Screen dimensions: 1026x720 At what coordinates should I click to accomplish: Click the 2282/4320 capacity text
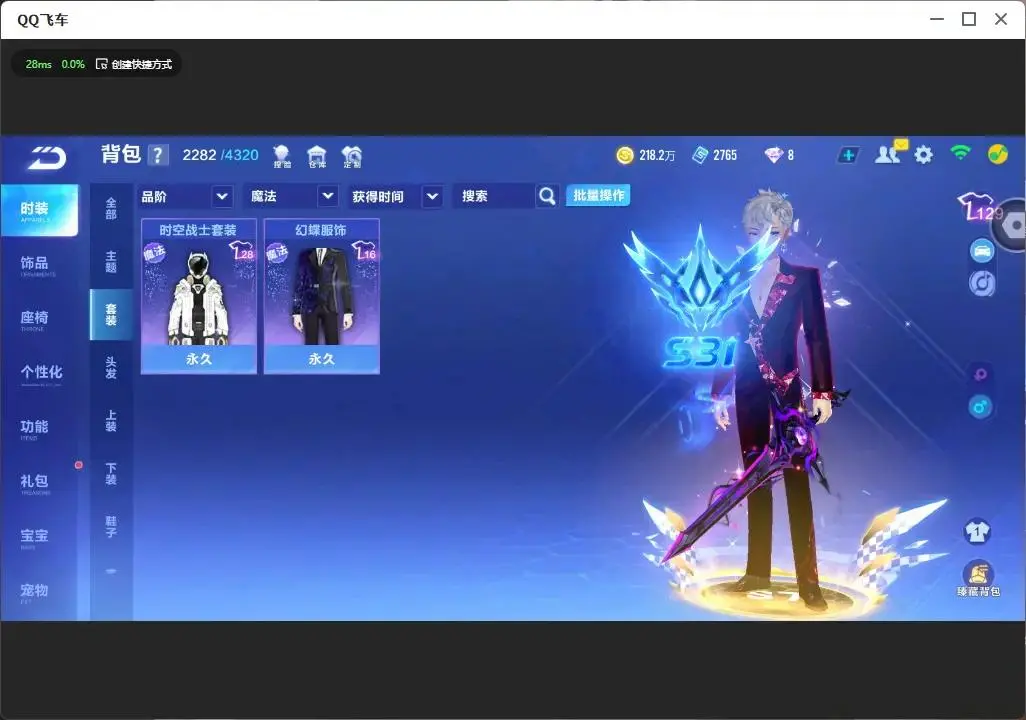tap(221, 155)
